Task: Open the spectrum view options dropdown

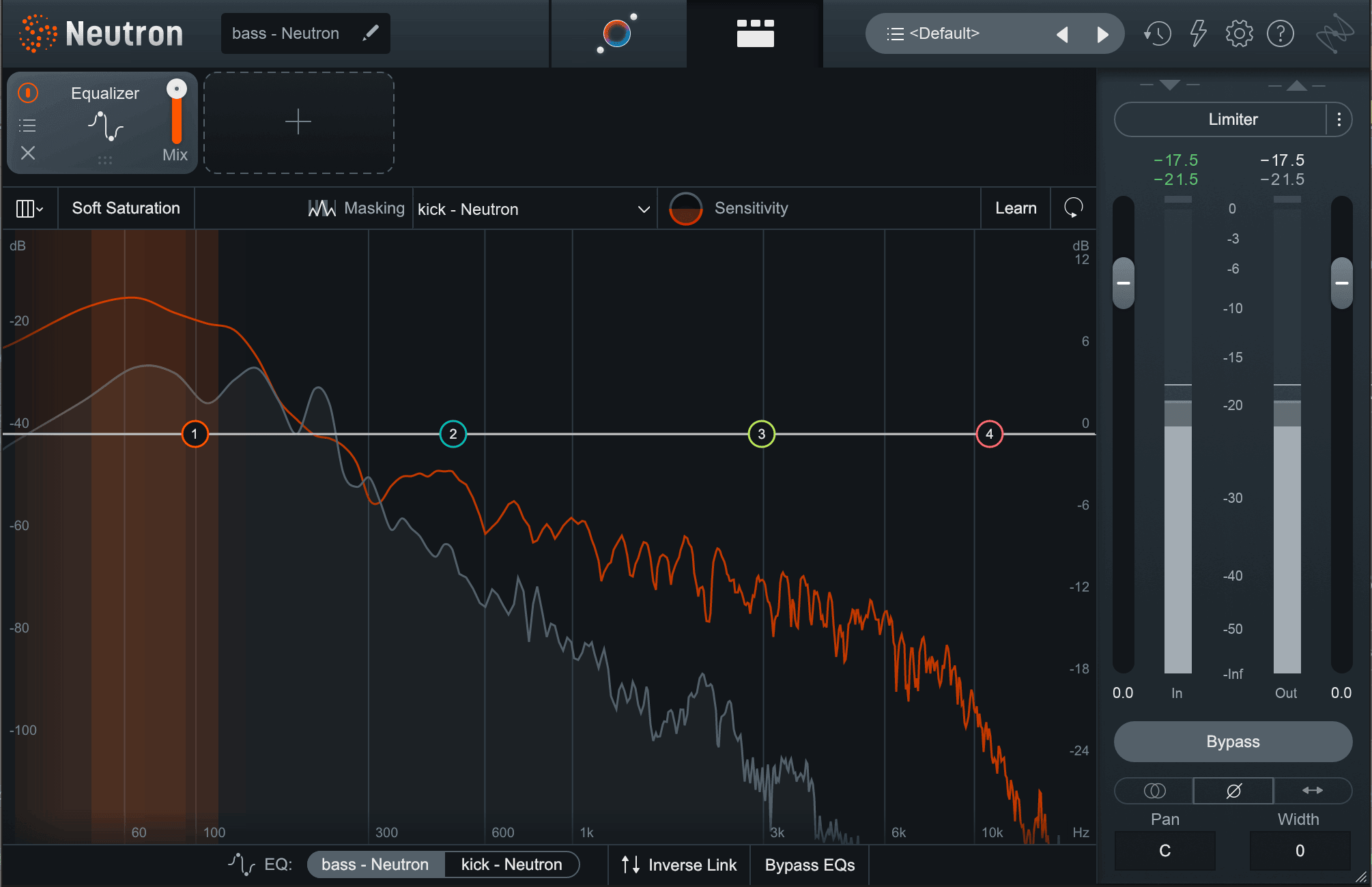Action: [x=29, y=209]
